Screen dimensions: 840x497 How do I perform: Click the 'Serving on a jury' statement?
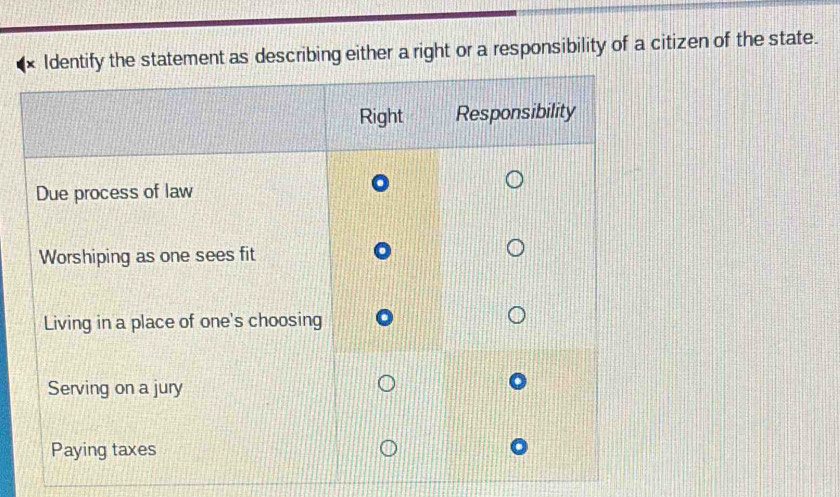[x=115, y=387]
